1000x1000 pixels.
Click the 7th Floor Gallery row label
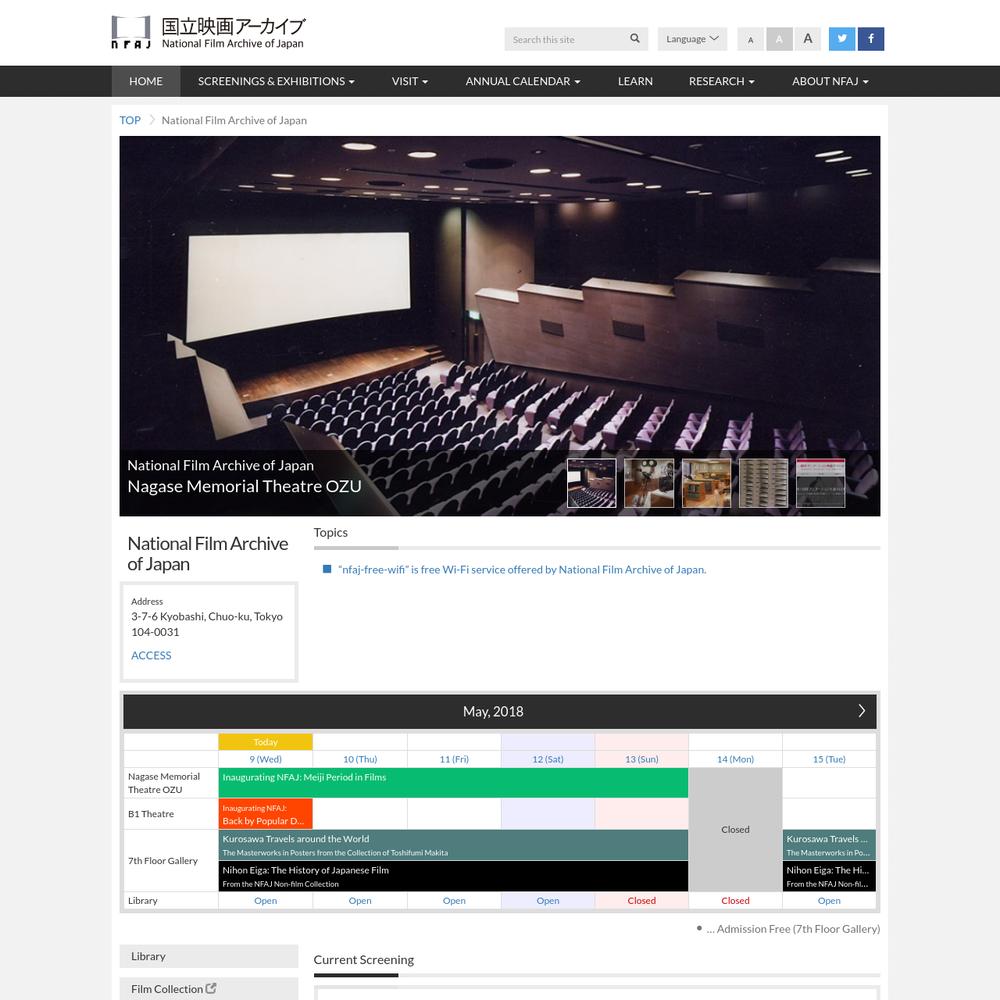[163, 860]
